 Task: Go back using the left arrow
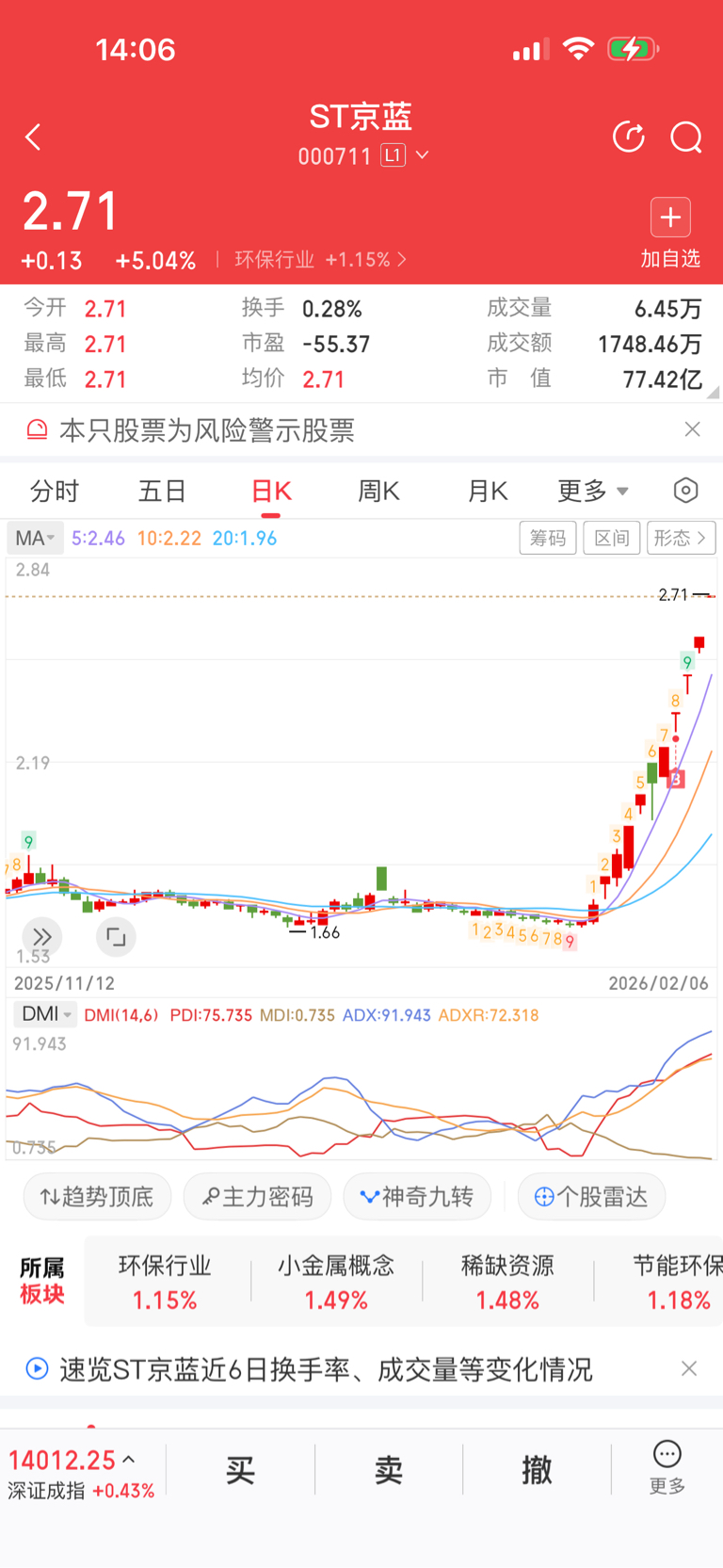pyautogui.click(x=33, y=137)
